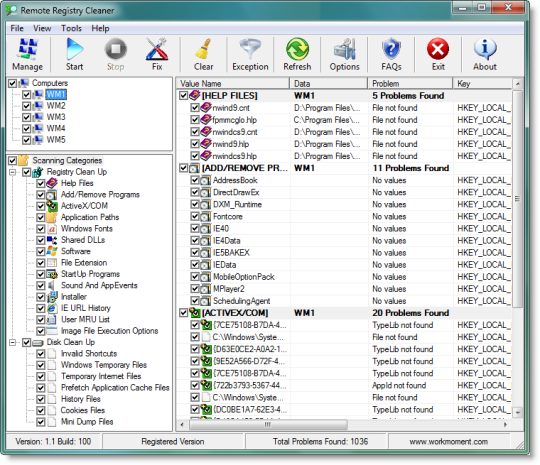
Task: Select the Installer icon
Action: pyautogui.click(x=52, y=297)
